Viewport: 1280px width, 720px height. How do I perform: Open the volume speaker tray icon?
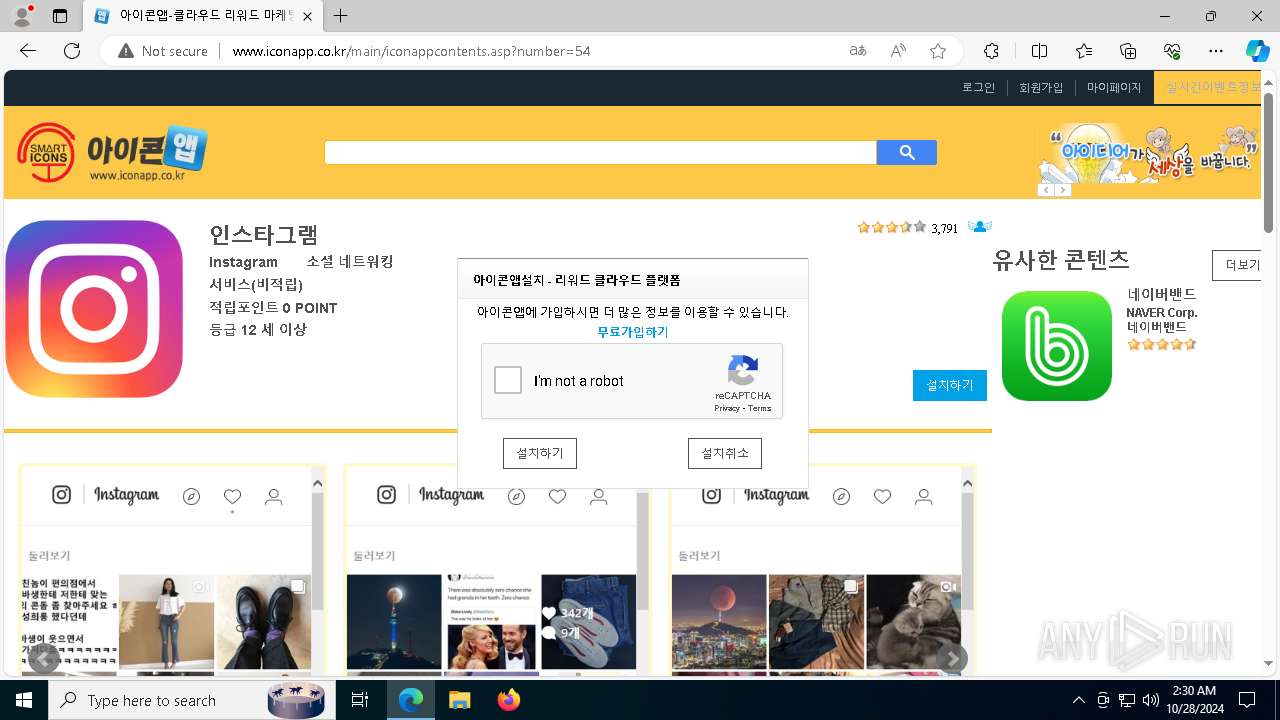(1151, 700)
